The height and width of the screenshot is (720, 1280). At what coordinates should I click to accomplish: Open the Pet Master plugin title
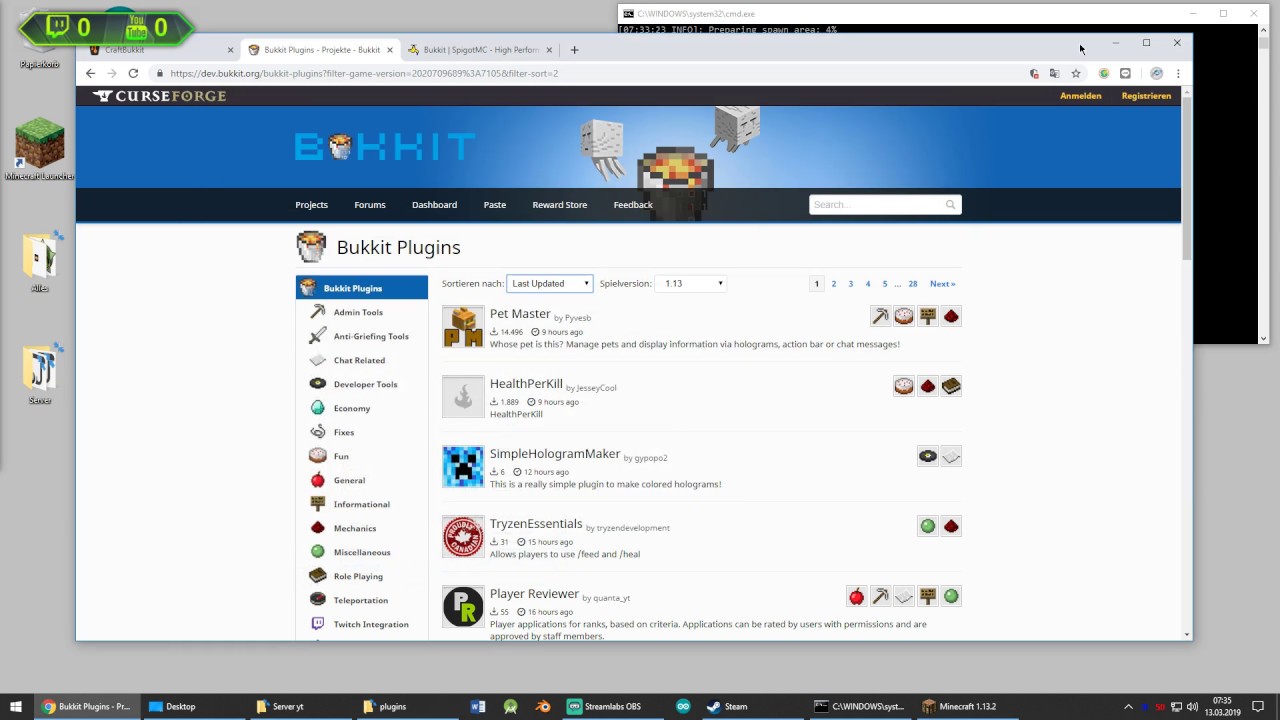(x=520, y=314)
